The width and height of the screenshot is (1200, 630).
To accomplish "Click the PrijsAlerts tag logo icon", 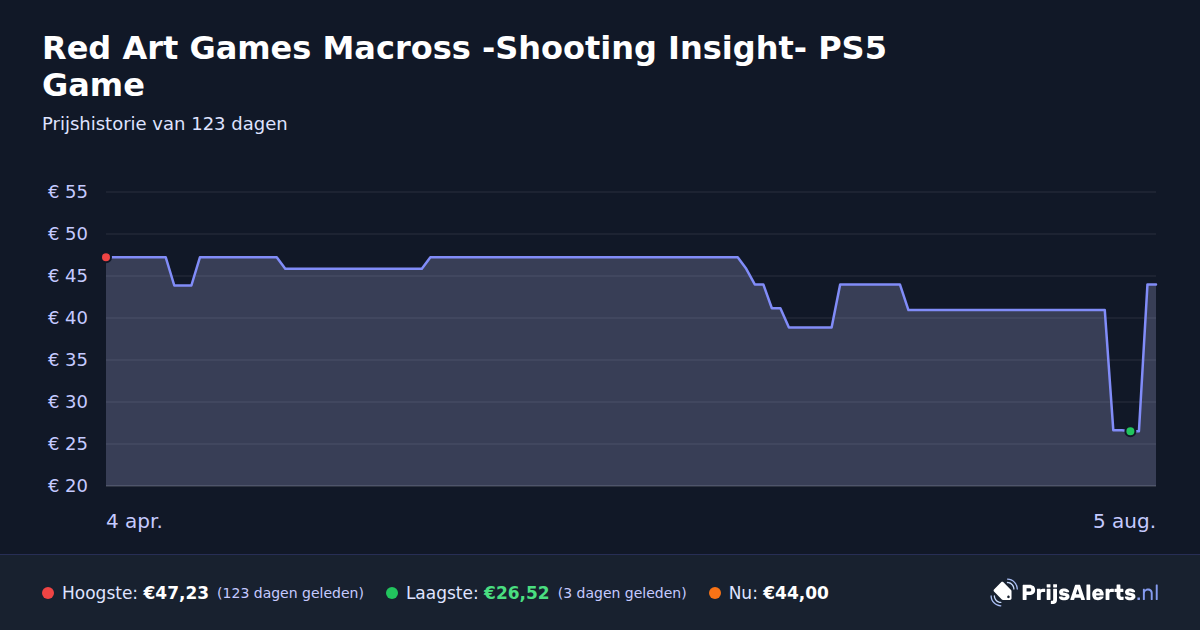I will point(1003,593).
